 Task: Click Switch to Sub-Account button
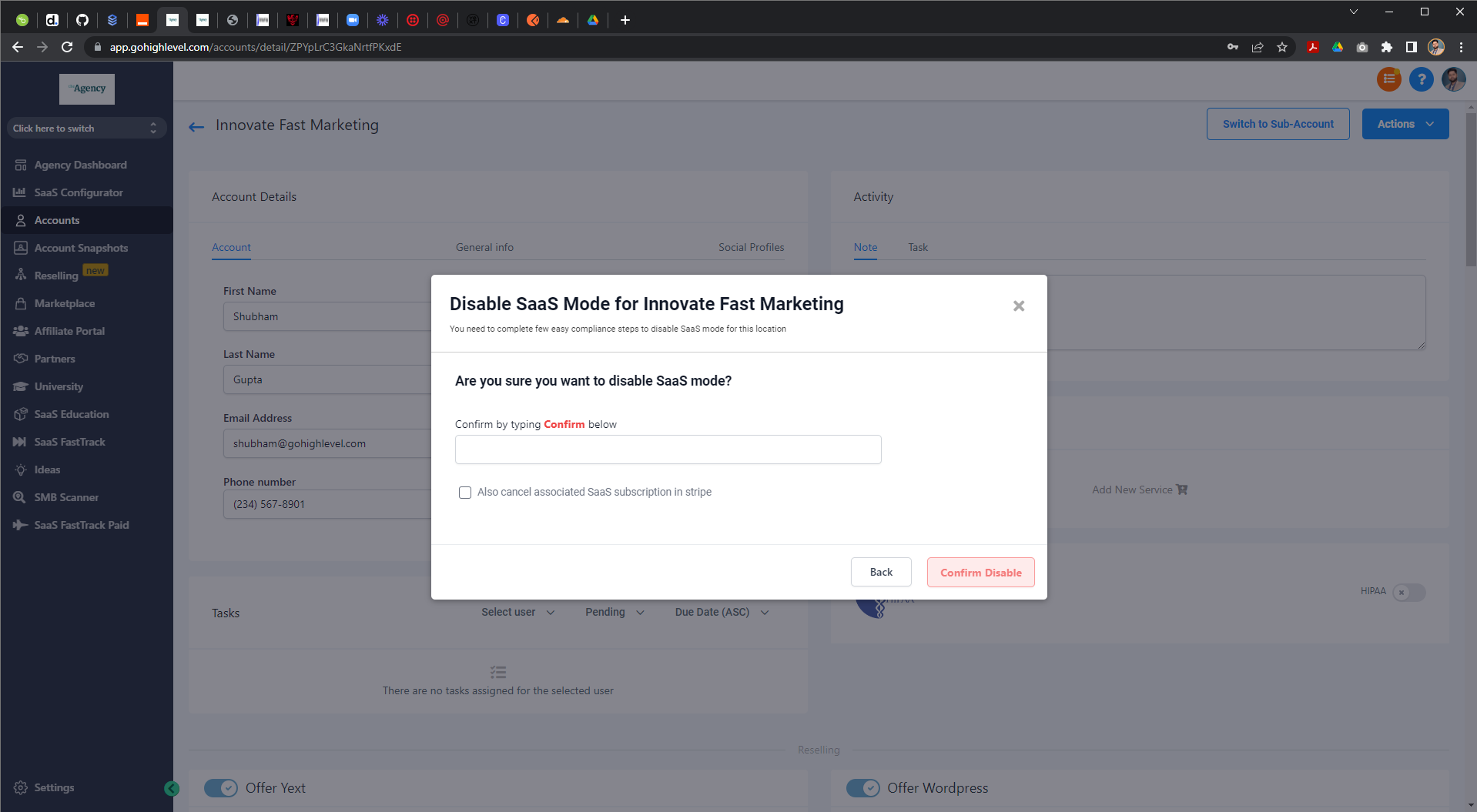(1278, 124)
